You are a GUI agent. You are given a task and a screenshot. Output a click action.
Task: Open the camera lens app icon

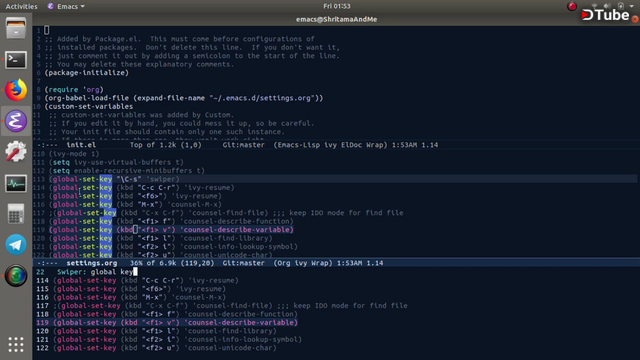point(16,276)
